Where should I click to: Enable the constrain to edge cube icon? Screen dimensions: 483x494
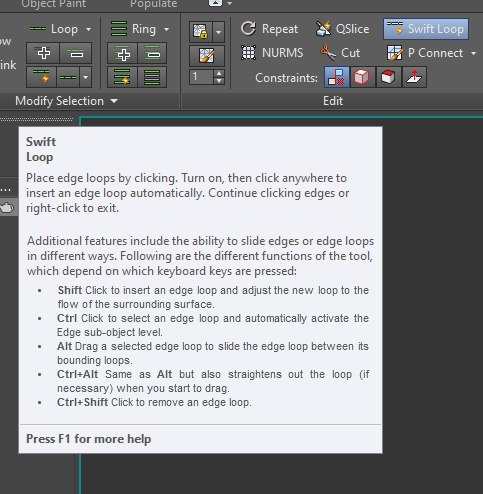coord(362,77)
